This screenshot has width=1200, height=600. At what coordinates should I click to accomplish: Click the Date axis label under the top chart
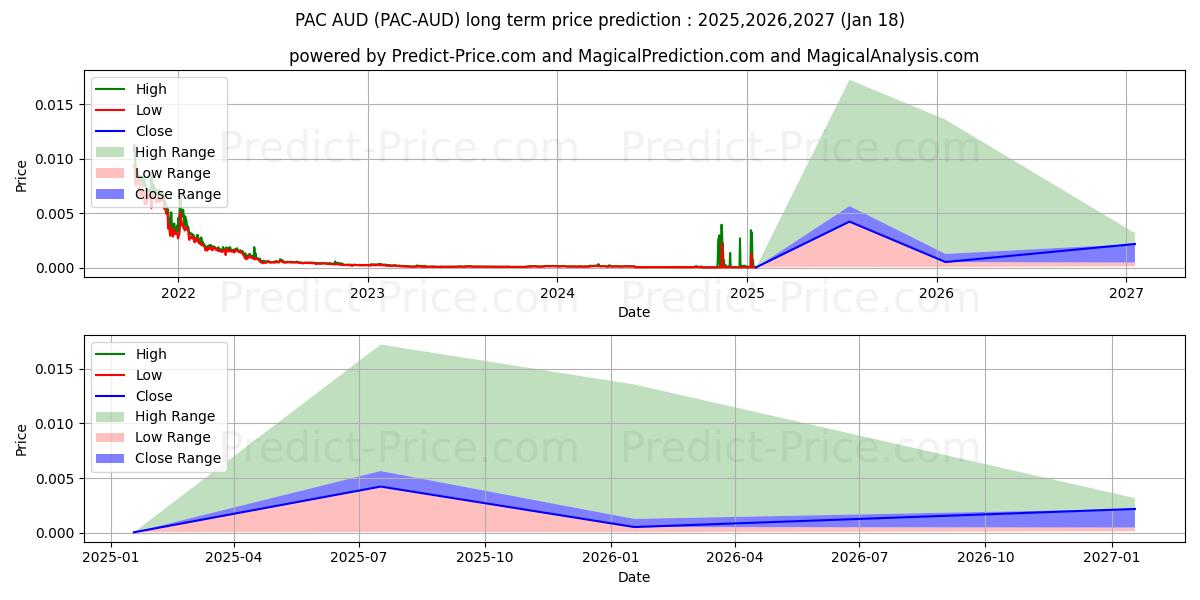[634, 312]
